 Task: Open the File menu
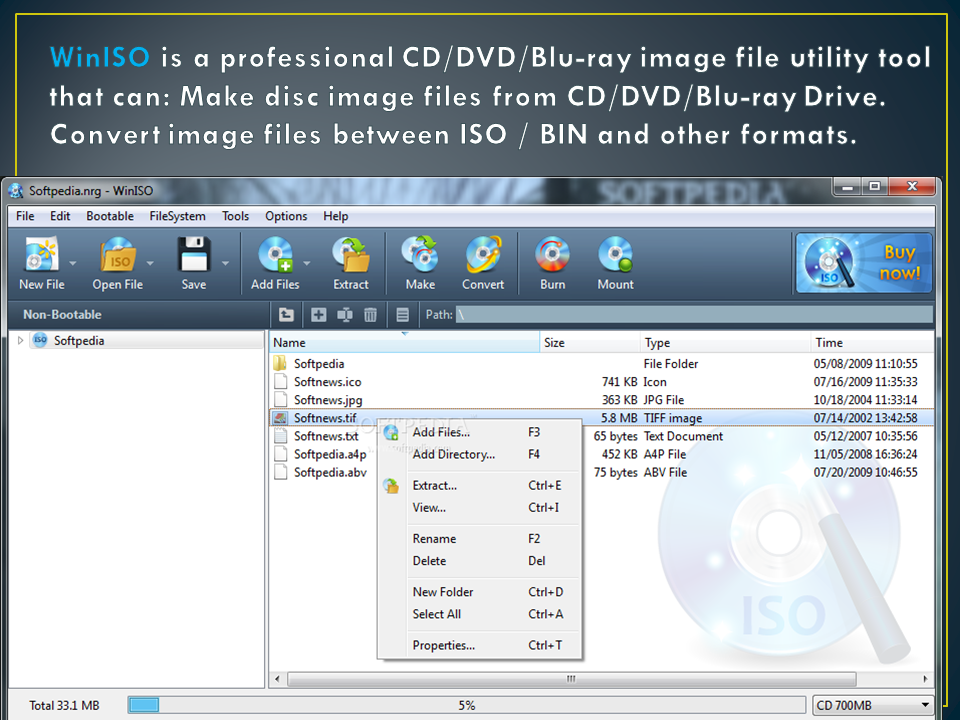point(25,216)
